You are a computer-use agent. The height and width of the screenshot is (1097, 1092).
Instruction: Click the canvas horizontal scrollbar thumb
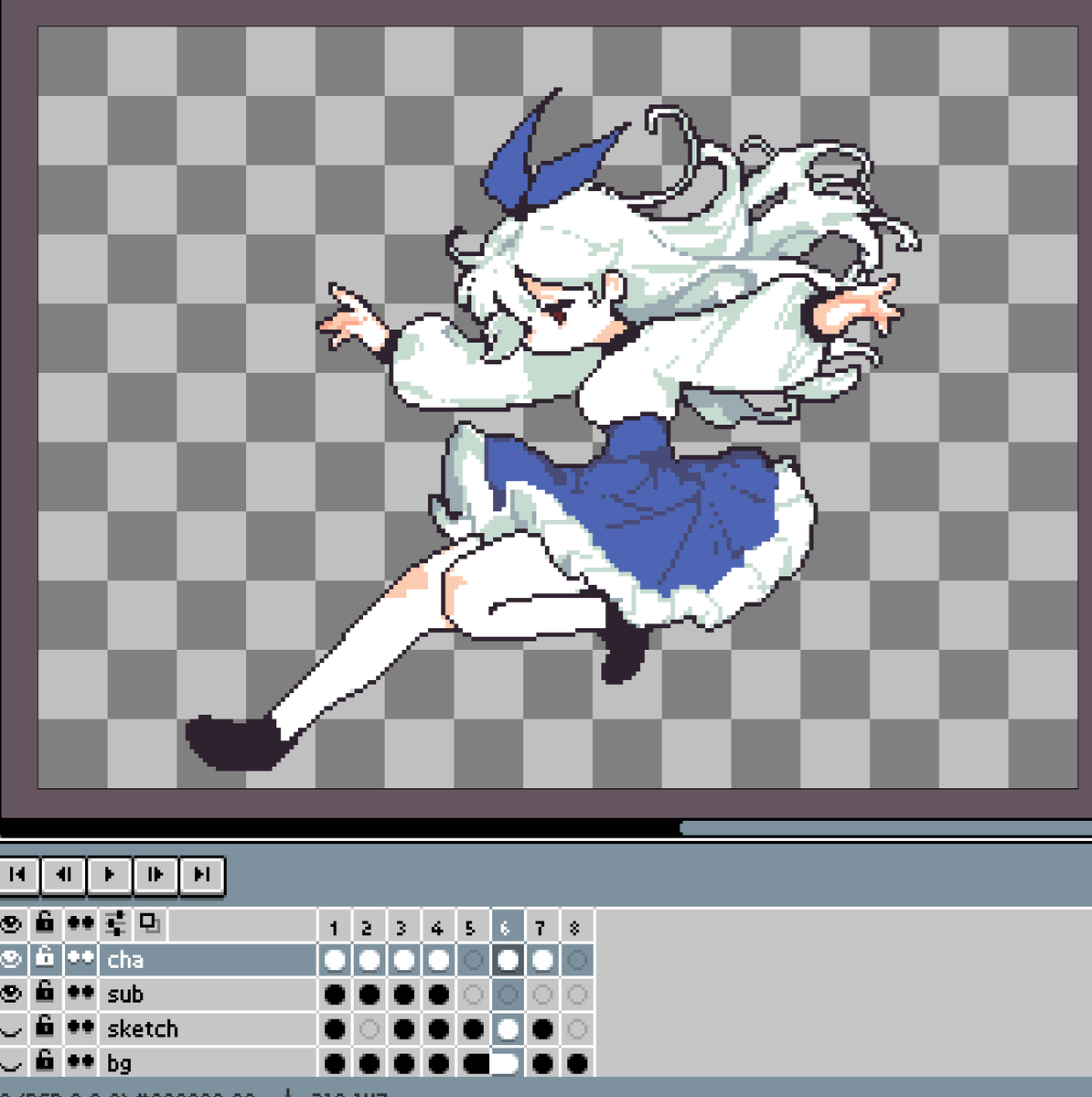(885, 827)
